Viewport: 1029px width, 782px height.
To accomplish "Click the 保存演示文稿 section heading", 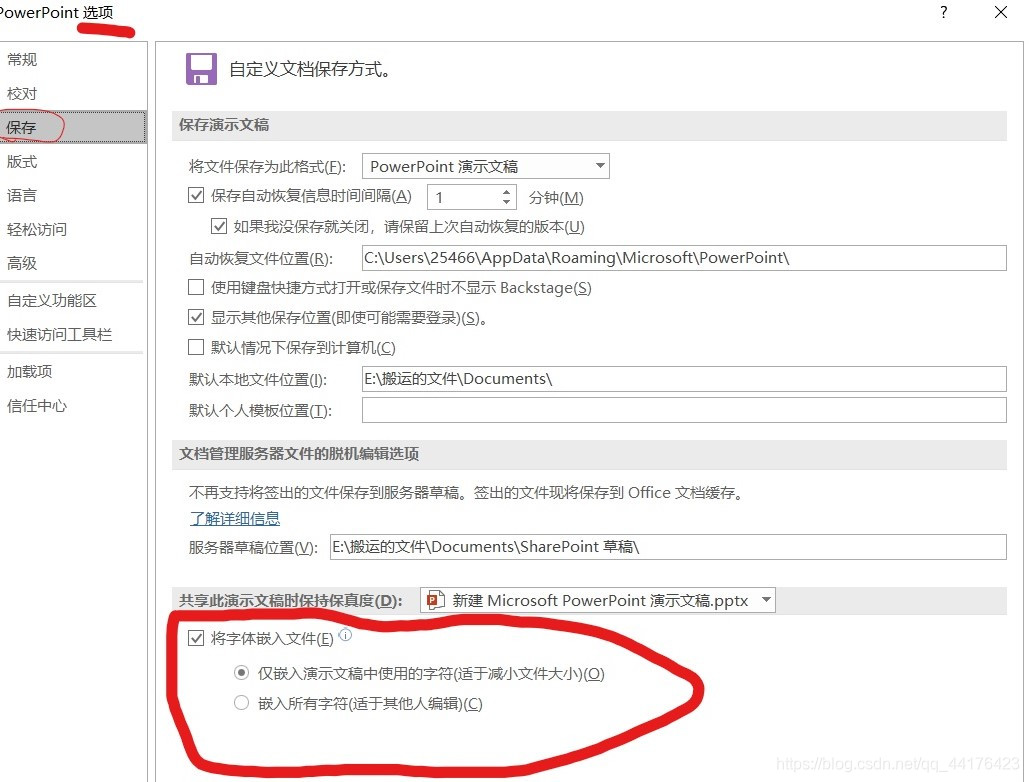I will (x=224, y=125).
